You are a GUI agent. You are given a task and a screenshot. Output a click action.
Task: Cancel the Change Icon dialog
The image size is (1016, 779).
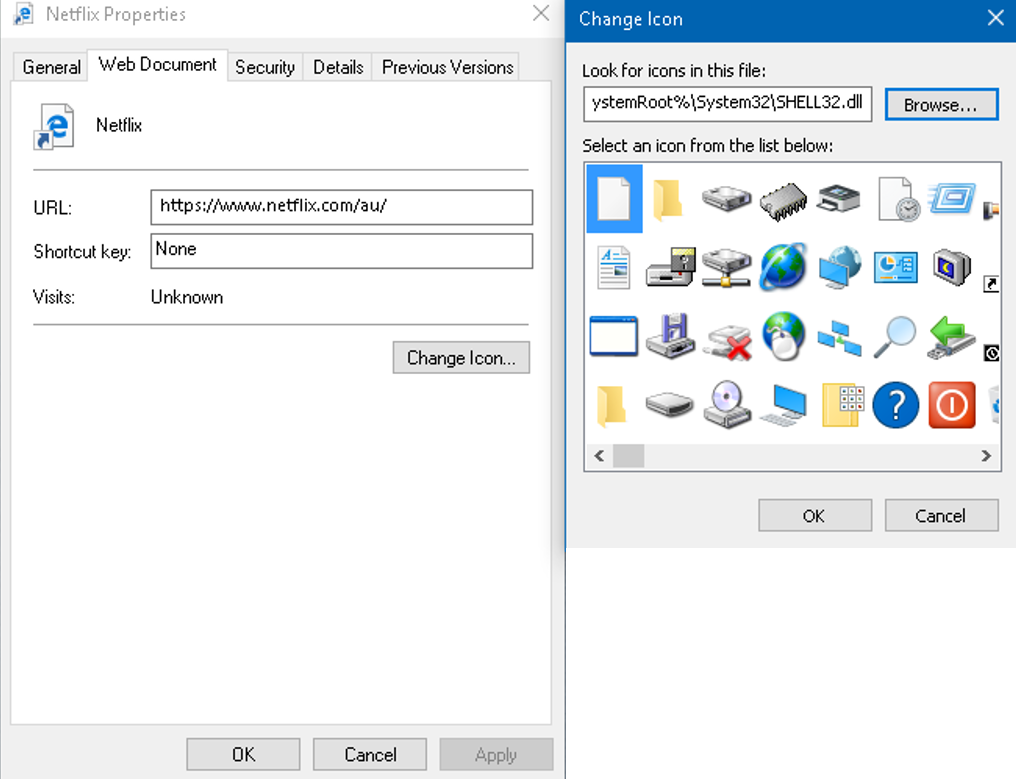click(940, 515)
